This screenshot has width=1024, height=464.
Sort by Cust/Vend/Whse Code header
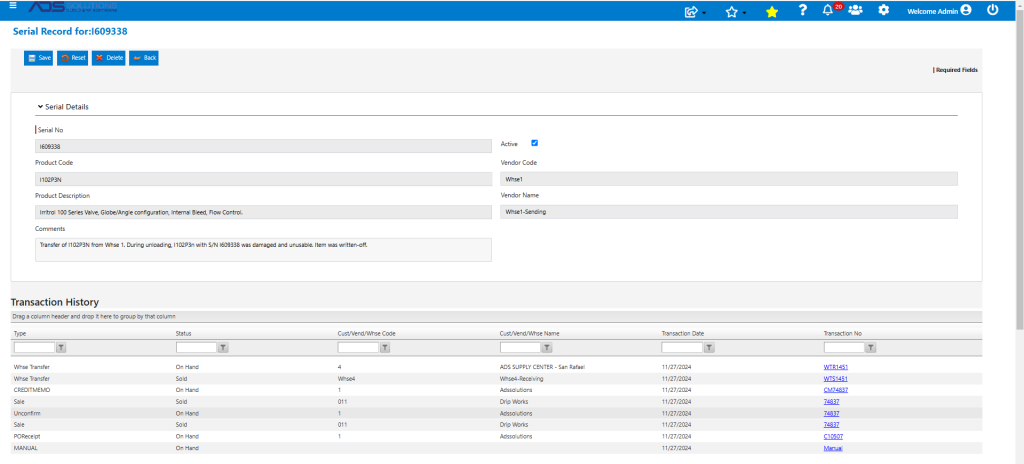(366, 333)
